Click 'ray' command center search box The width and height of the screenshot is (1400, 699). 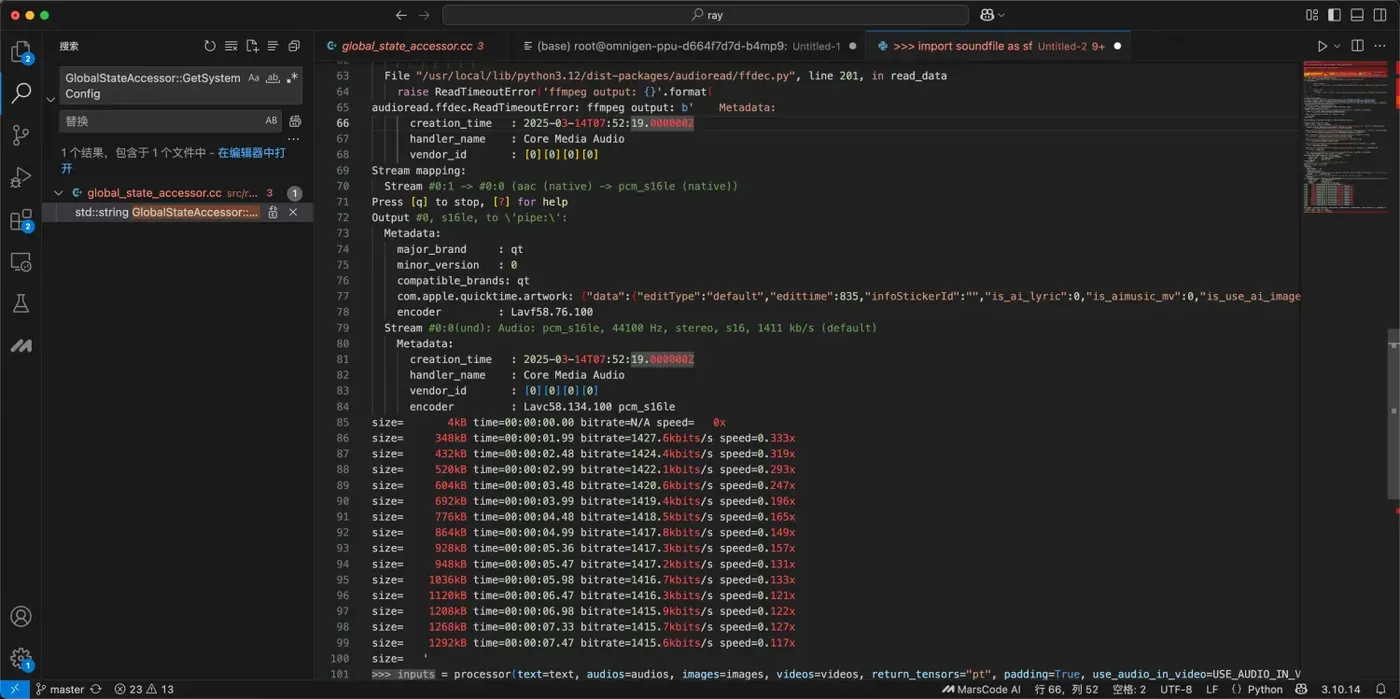pyautogui.click(x=706, y=15)
